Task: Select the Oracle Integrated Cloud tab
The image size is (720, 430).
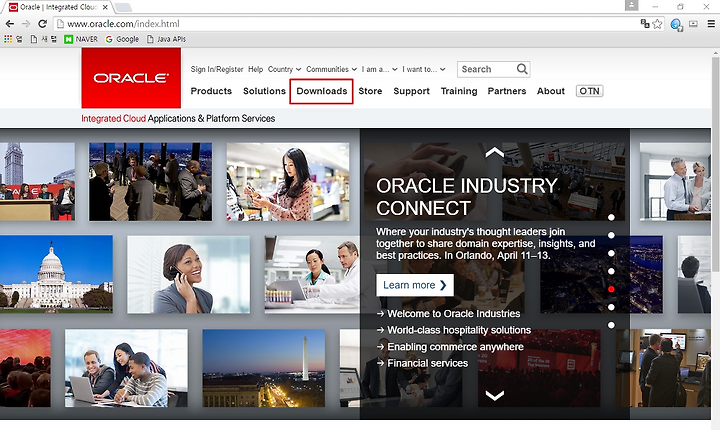Action: click(x=57, y=7)
